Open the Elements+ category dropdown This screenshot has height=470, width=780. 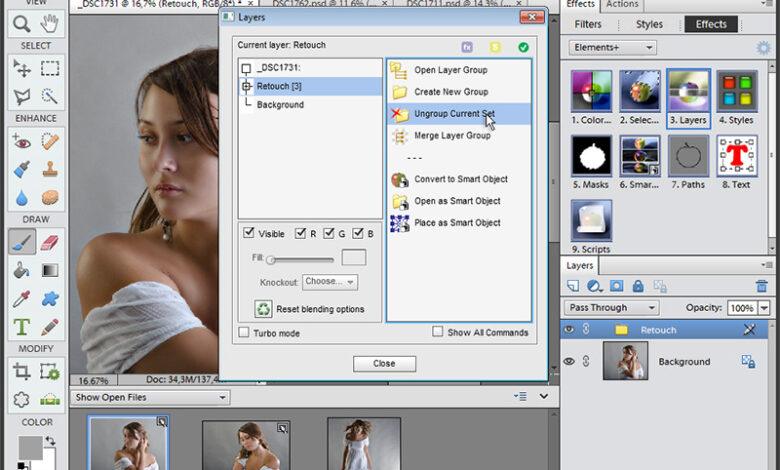click(x=613, y=48)
